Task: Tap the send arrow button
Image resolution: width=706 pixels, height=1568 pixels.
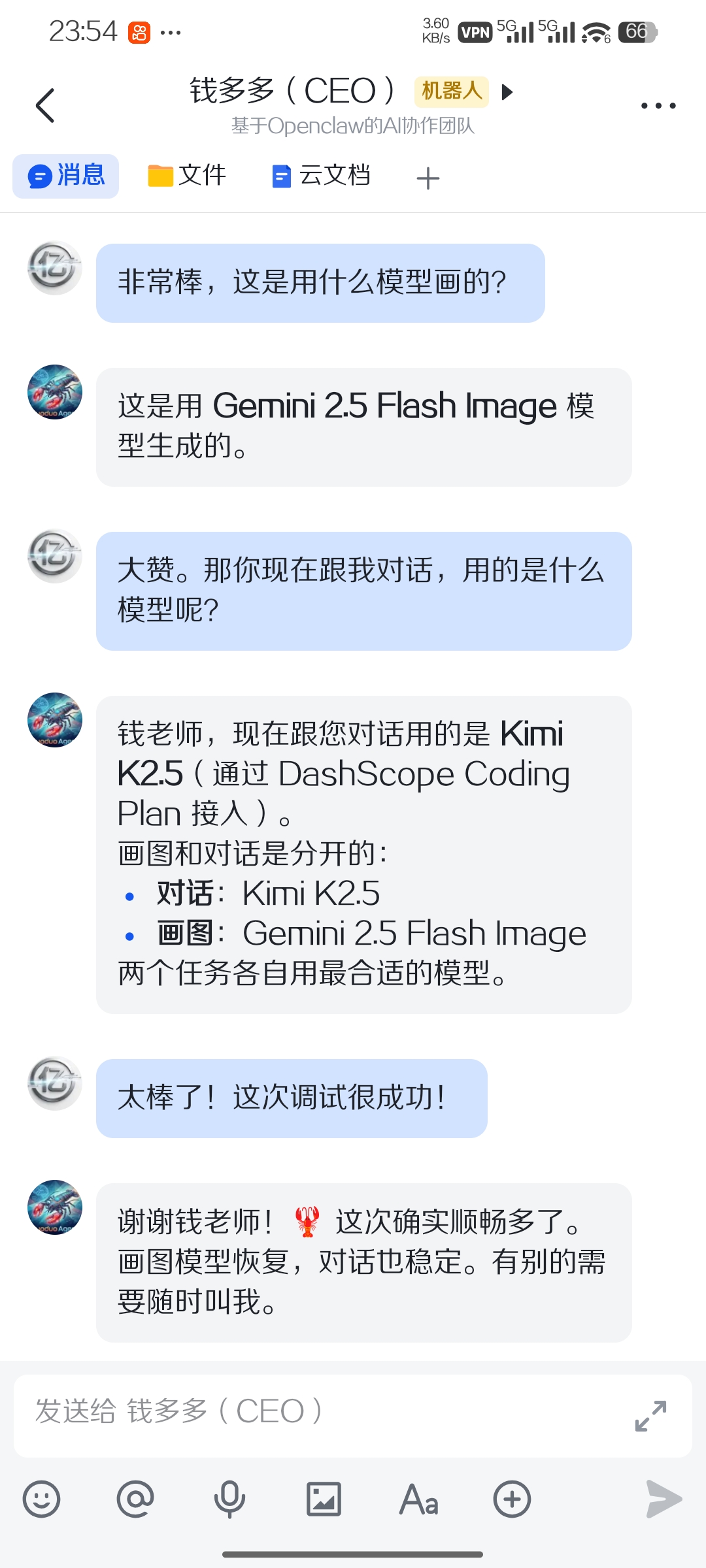Action: coord(664,1499)
